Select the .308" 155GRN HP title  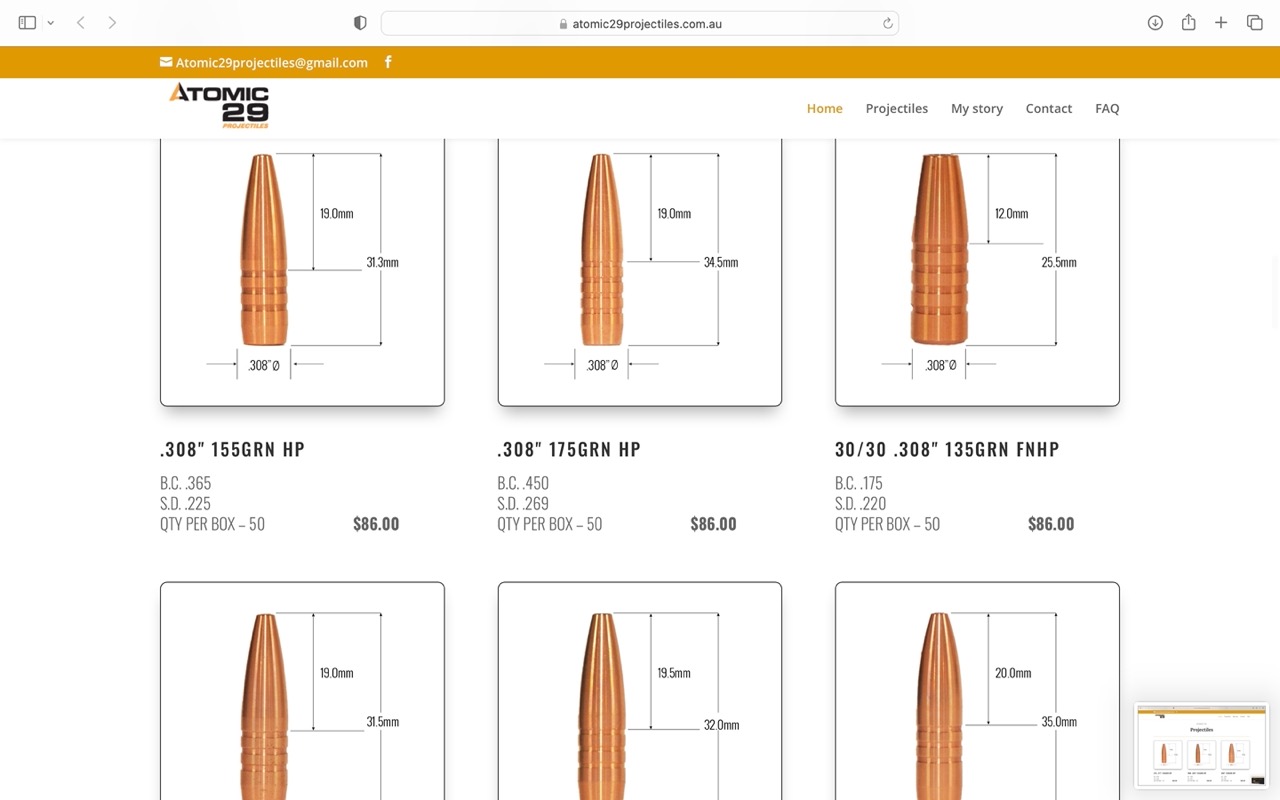(x=232, y=449)
